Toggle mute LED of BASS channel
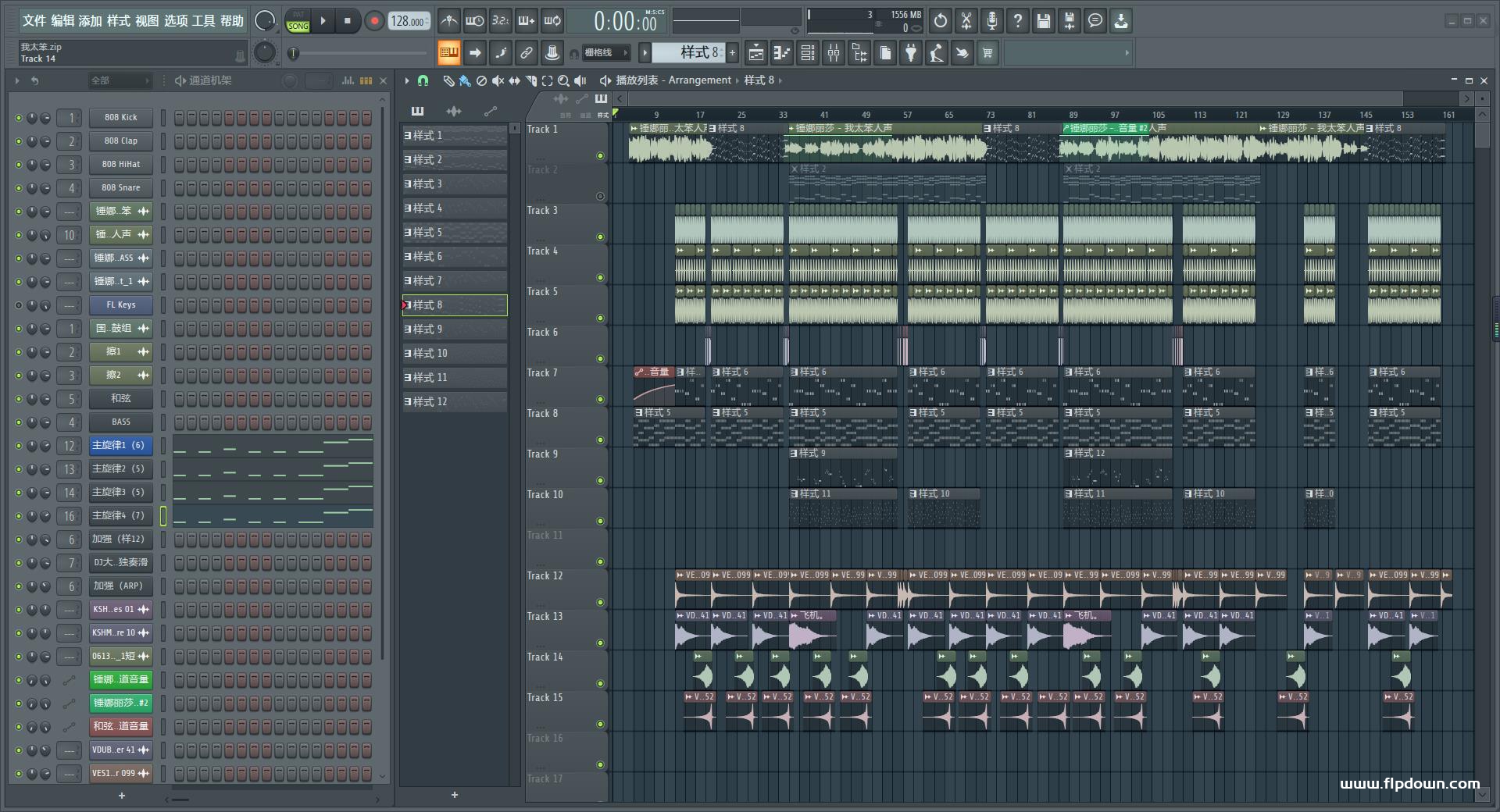The height and width of the screenshot is (812, 1500). [19, 422]
